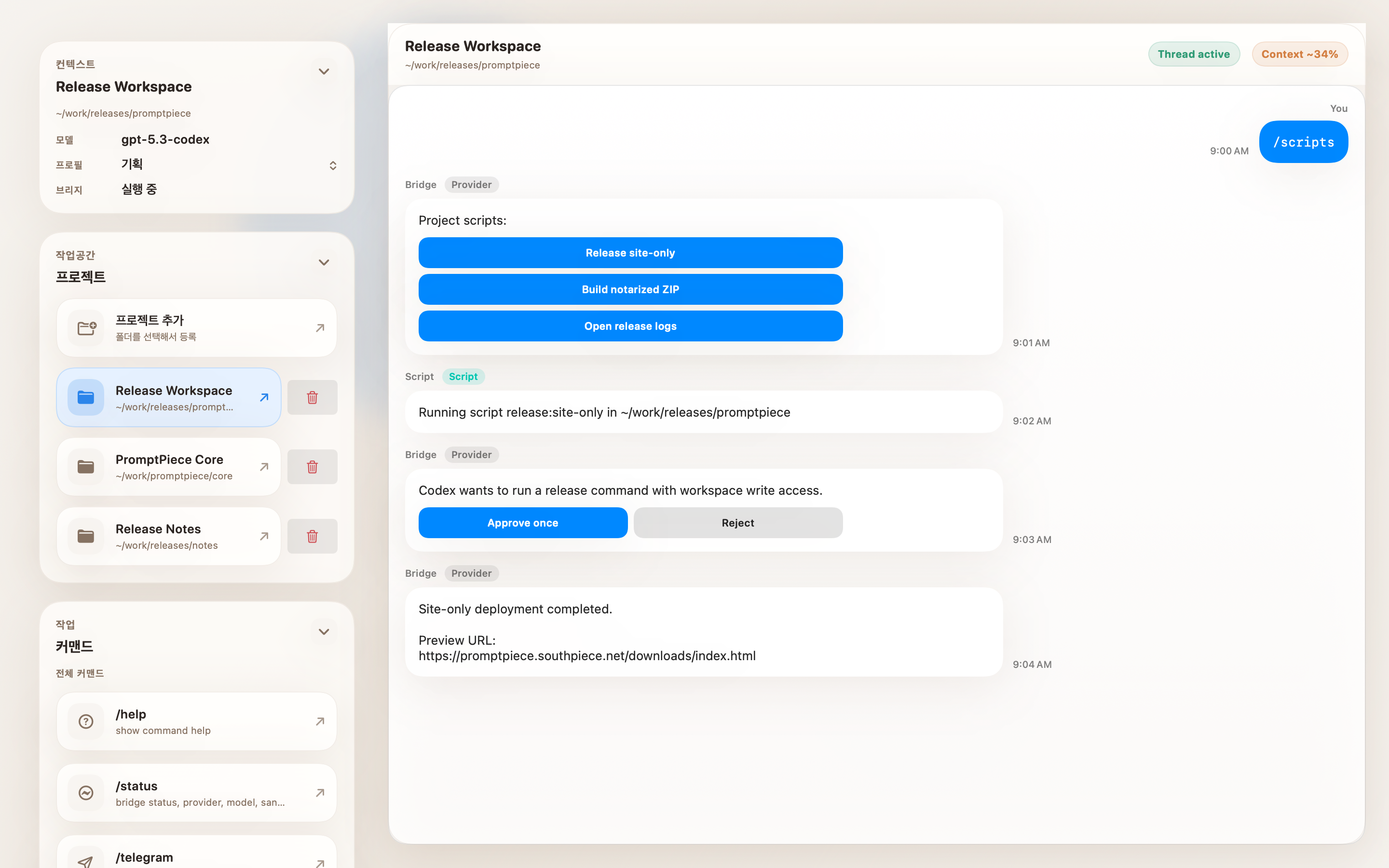This screenshot has height=868, width=1389.
Task: Open Release Notes via its arrow icon
Action: point(264,536)
